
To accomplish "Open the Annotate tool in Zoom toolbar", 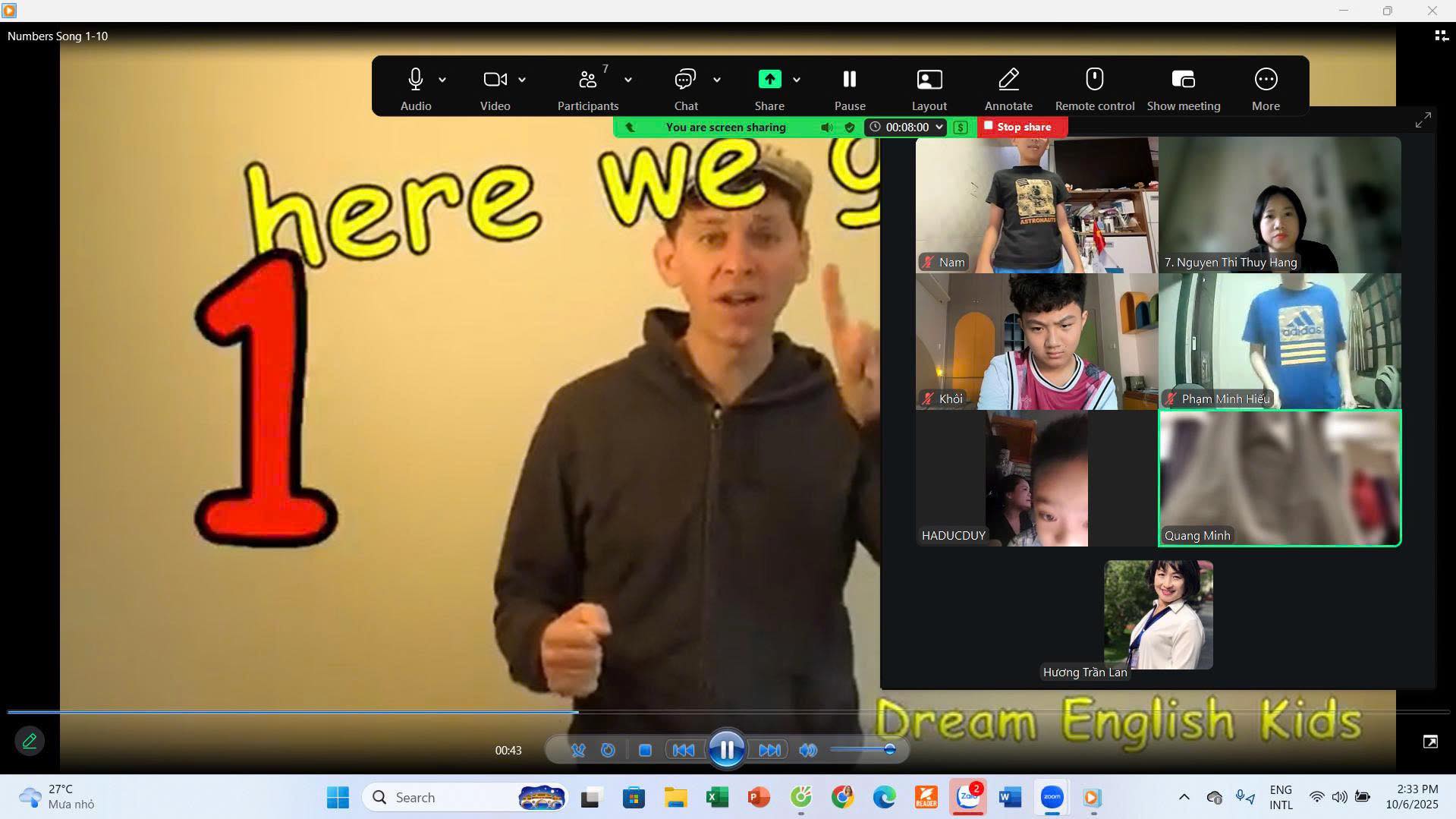I will (x=1008, y=87).
